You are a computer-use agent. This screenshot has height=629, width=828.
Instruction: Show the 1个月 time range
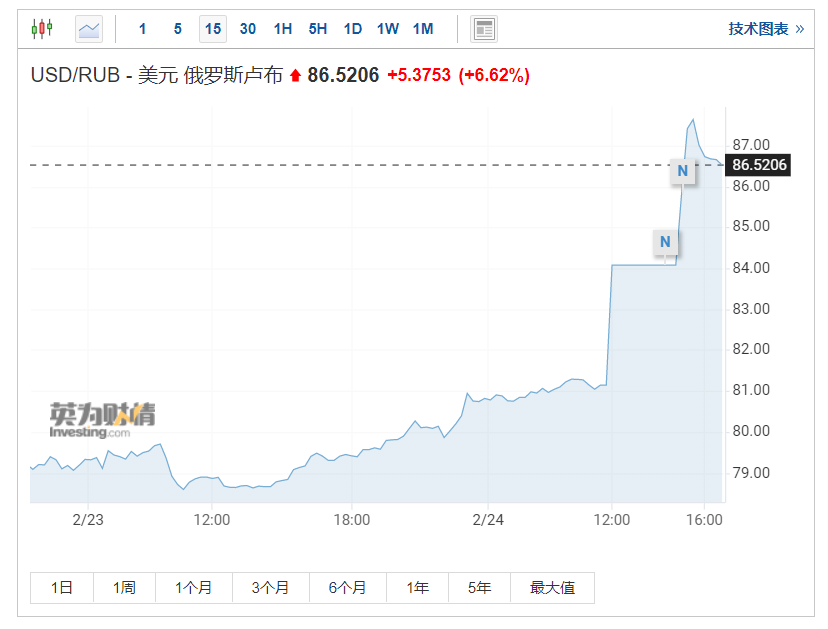(193, 588)
